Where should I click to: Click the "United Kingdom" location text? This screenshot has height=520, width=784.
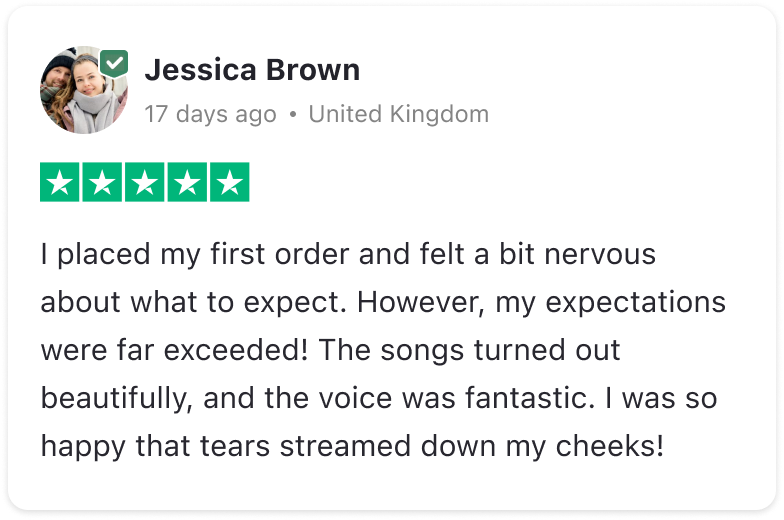tap(398, 114)
